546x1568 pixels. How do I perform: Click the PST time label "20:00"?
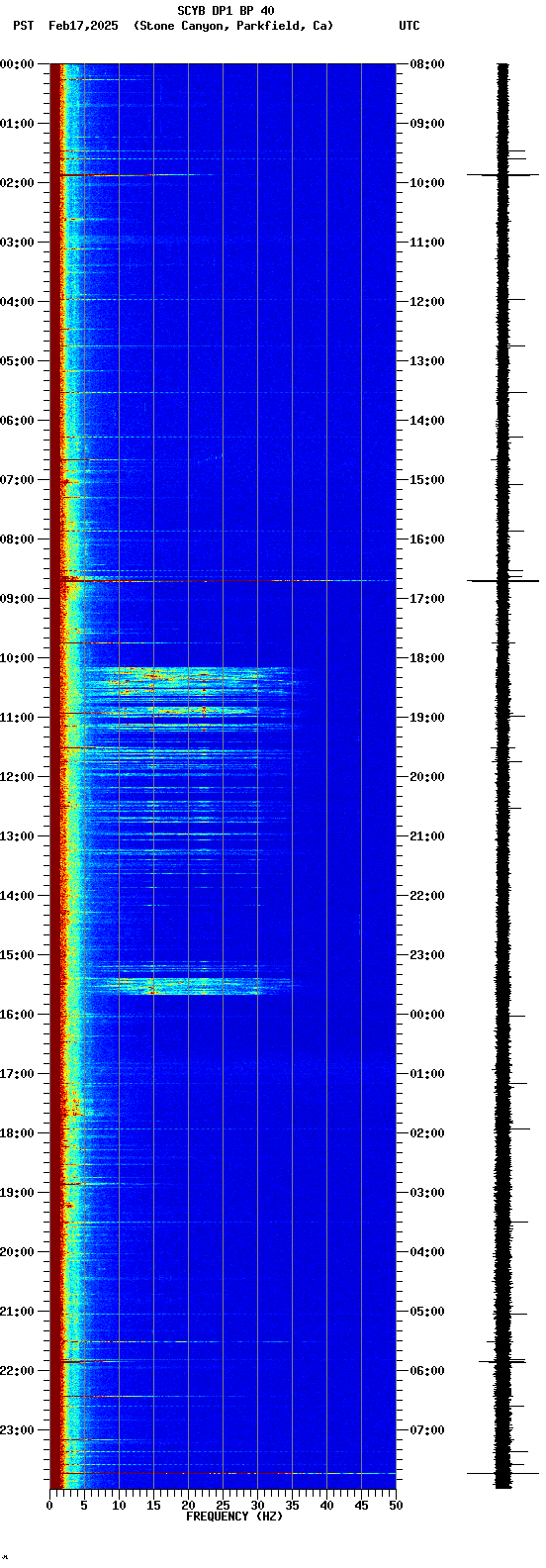pyautogui.click(x=17, y=1252)
